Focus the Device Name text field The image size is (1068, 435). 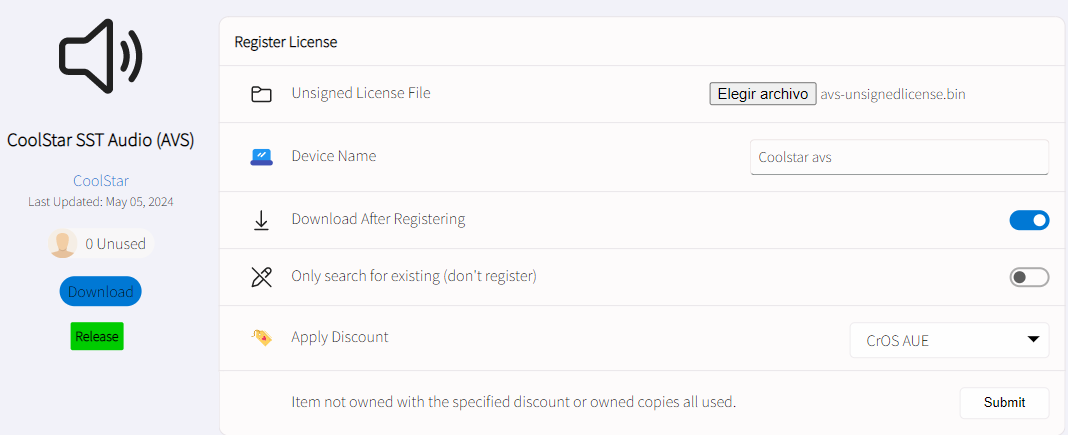[x=899, y=157]
